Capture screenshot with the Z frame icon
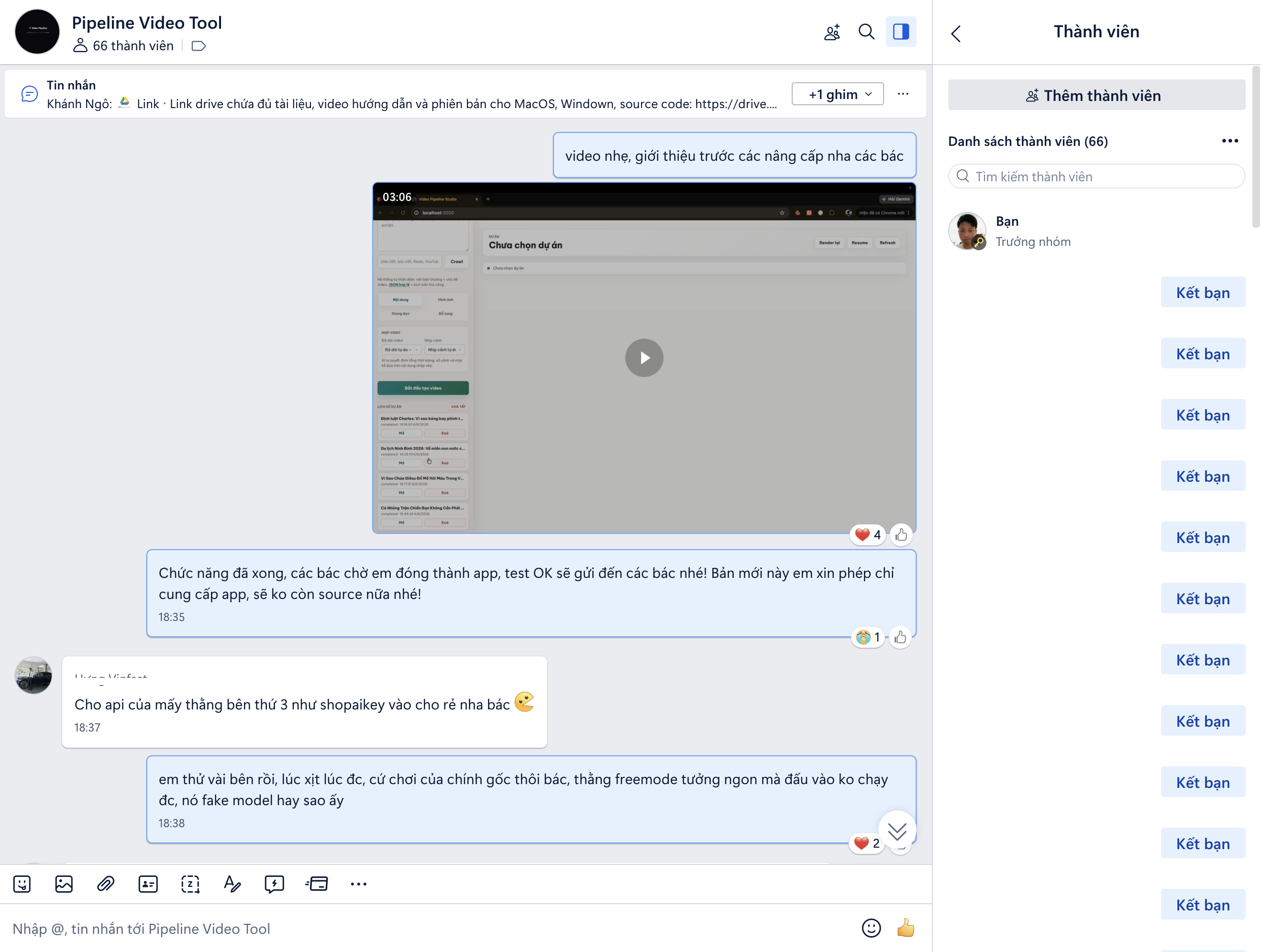This screenshot has width=1261, height=952. pyautogui.click(x=190, y=884)
